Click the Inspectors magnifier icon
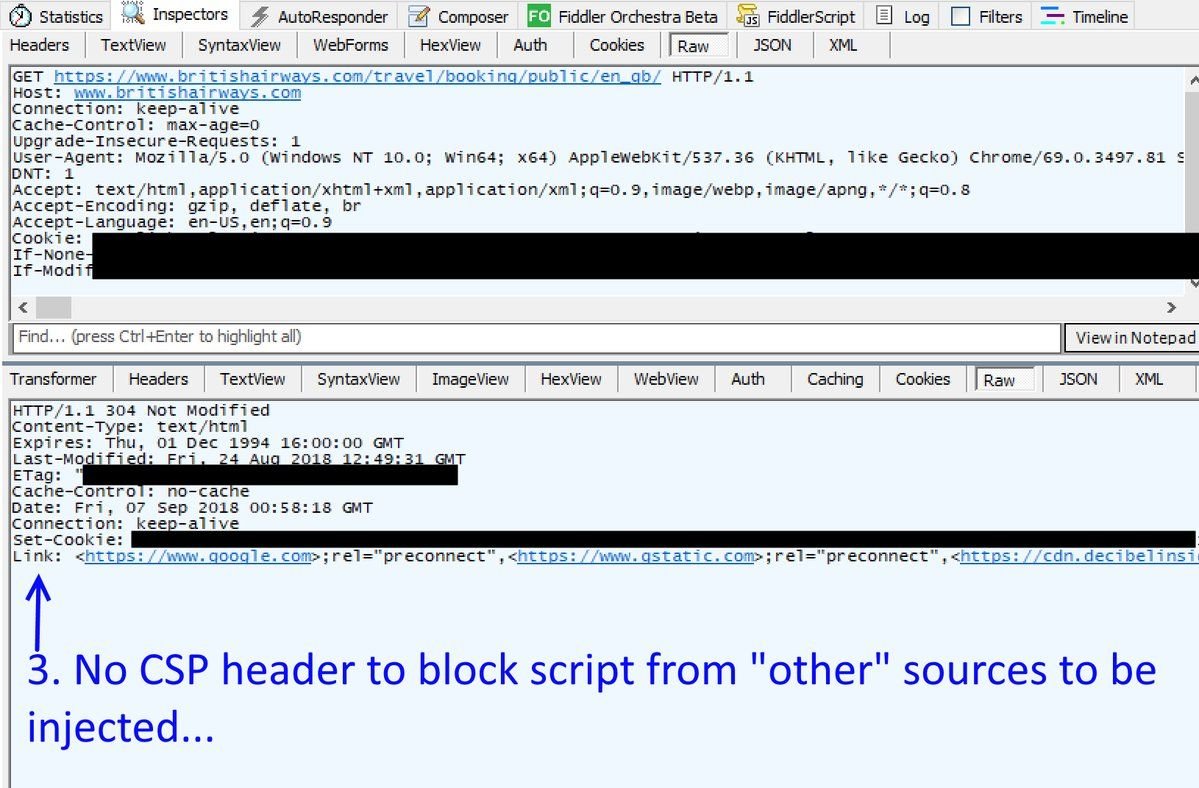The image size is (1199, 788). 132,14
